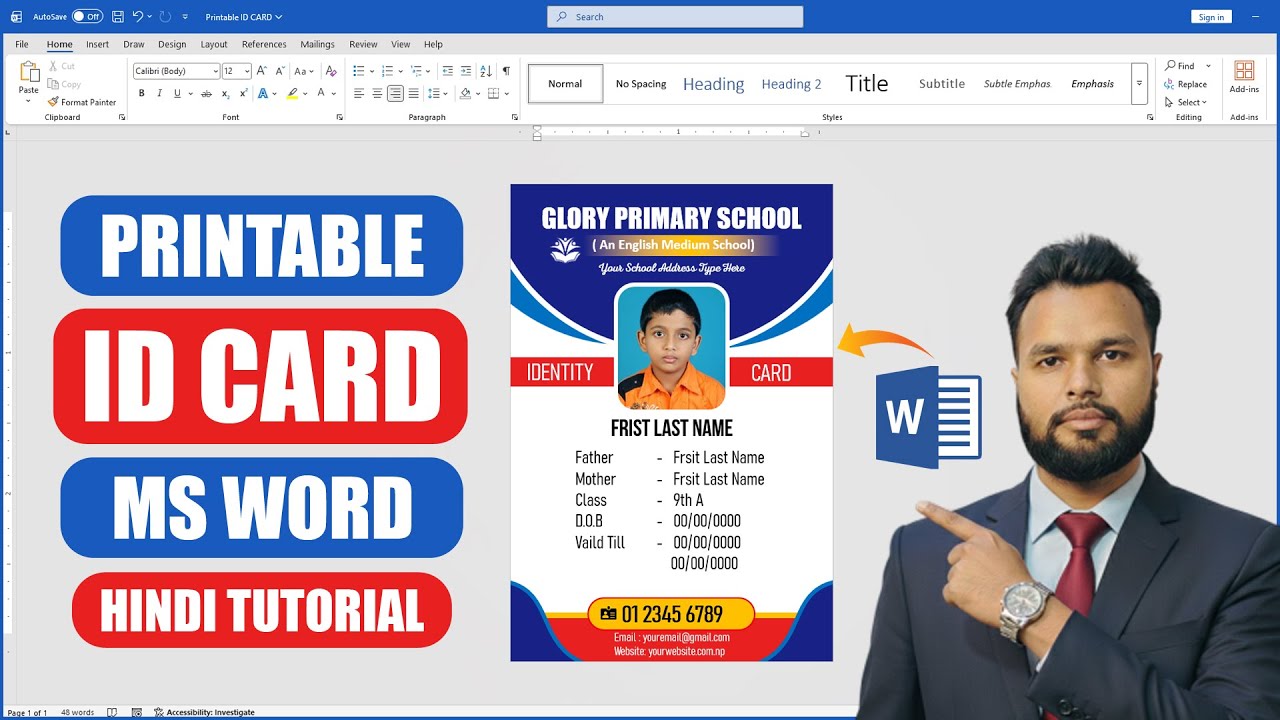This screenshot has width=1280, height=720.
Task: Open the Paste options dropdown arrow
Action: 29,101
